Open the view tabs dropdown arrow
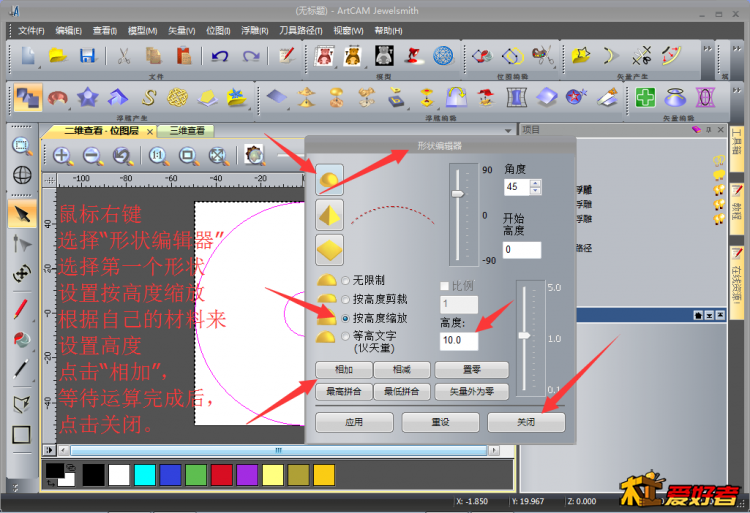The image size is (750, 513). pos(508,131)
